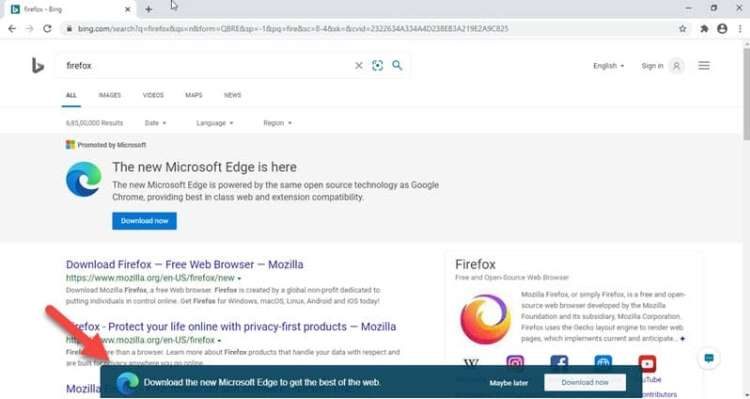Open Firefox YouTube channel icon

(x=647, y=364)
